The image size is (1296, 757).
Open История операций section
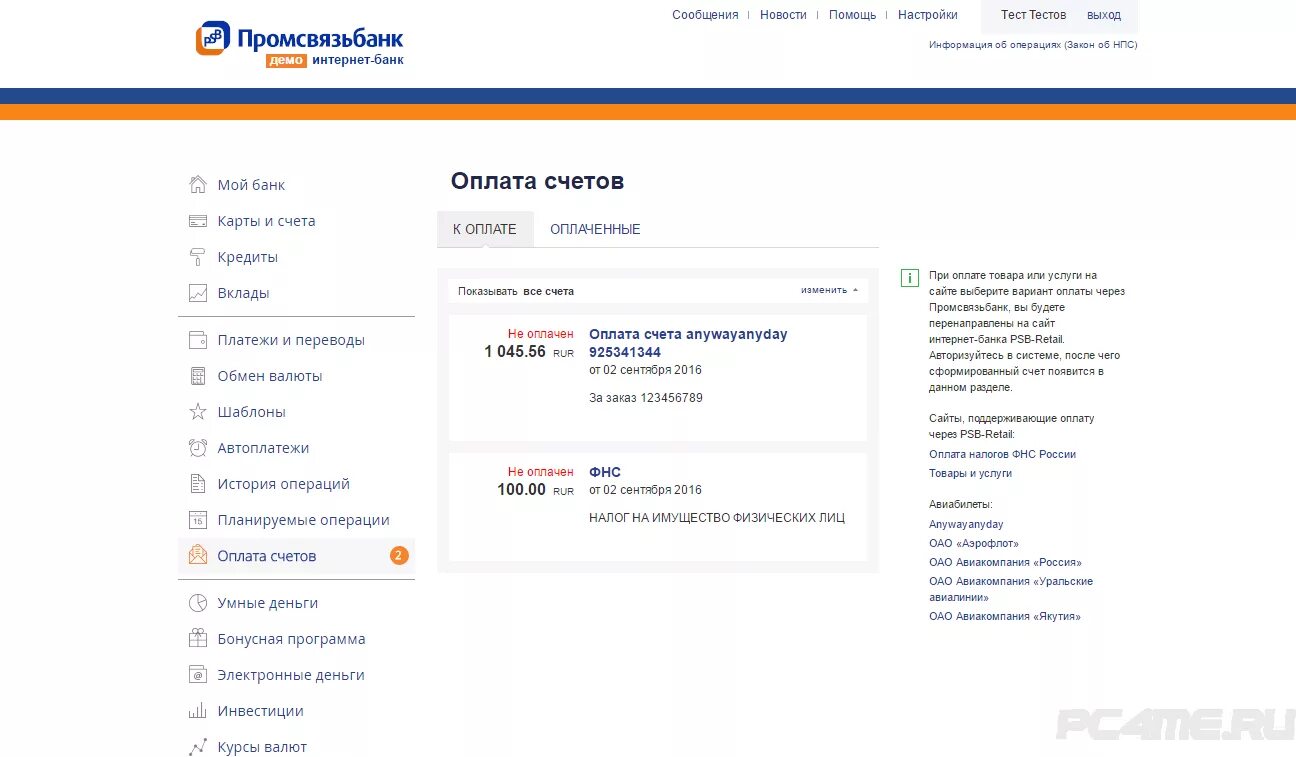point(283,484)
